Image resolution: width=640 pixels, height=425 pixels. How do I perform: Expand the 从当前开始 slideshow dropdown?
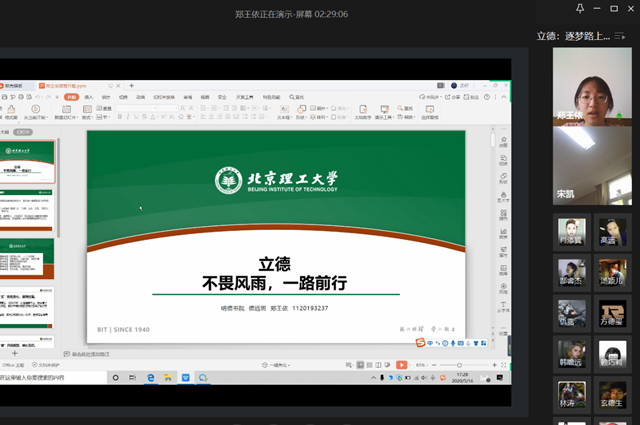coord(46,118)
